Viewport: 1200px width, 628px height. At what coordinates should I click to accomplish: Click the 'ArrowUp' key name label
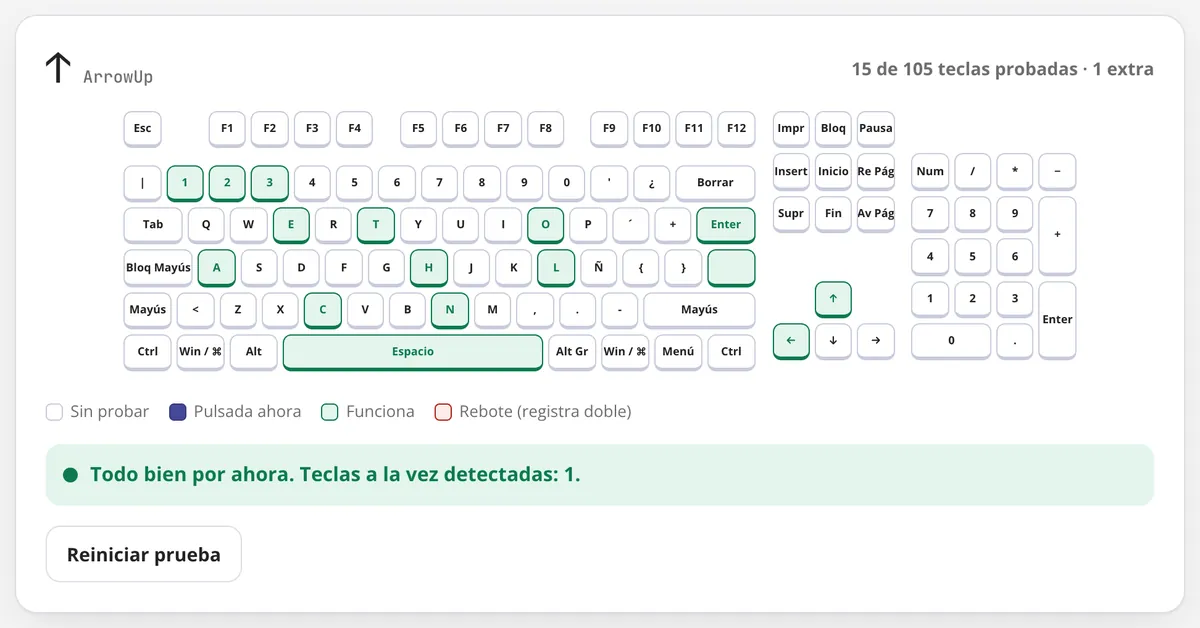118,77
